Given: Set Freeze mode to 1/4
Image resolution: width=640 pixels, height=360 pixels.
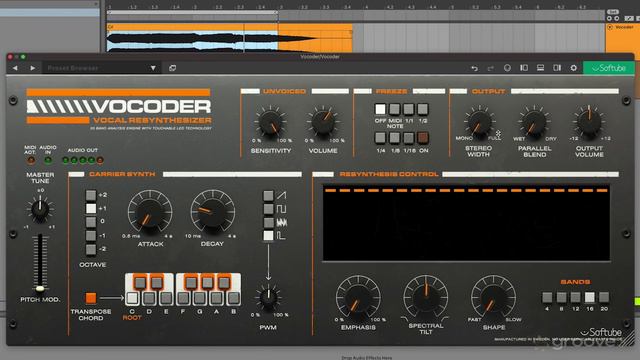Looking at the screenshot, I should [380, 138].
